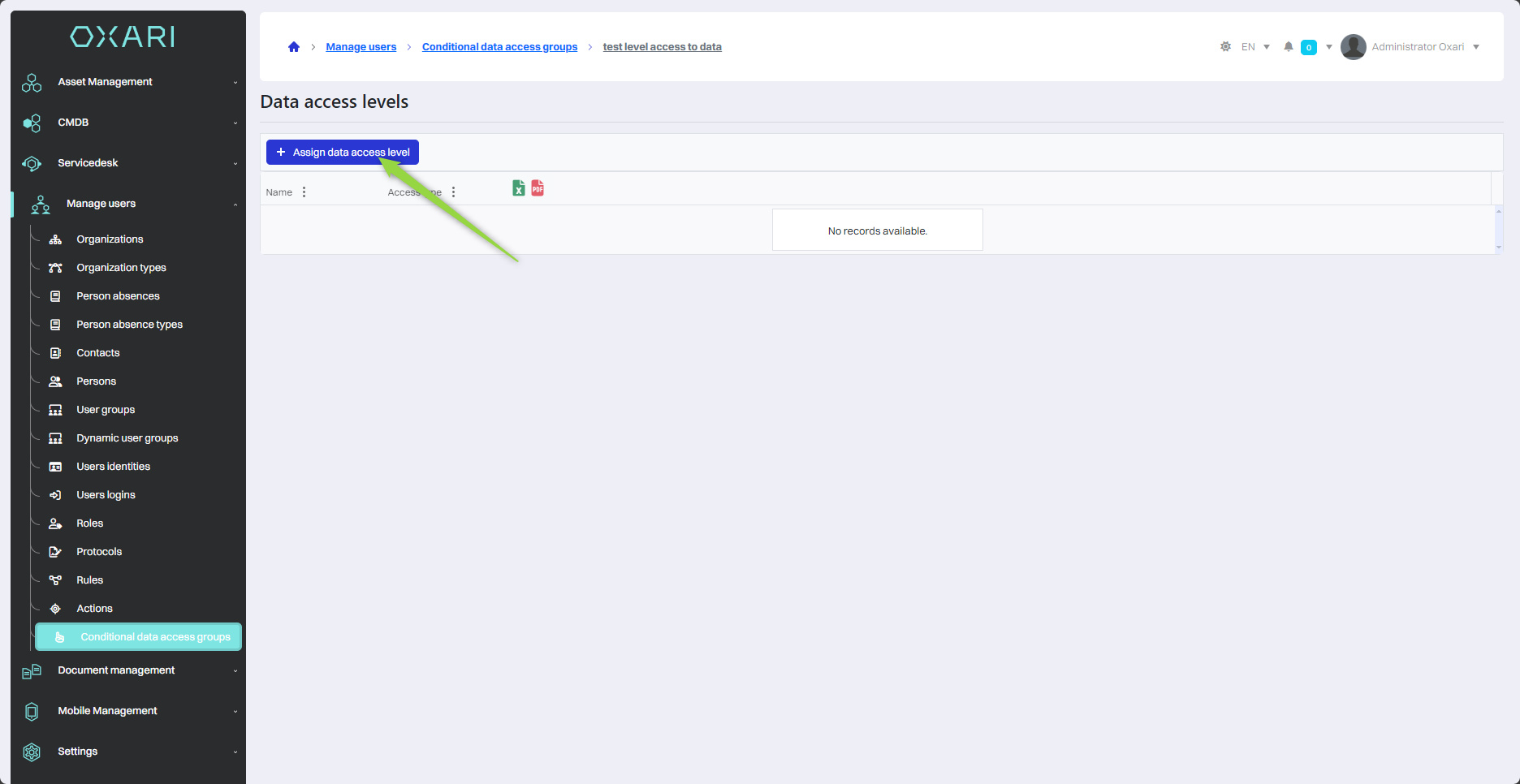This screenshot has width=1520, height=784.
Task: Select Roles from the sidebar menu
Action: pos(89,523)
